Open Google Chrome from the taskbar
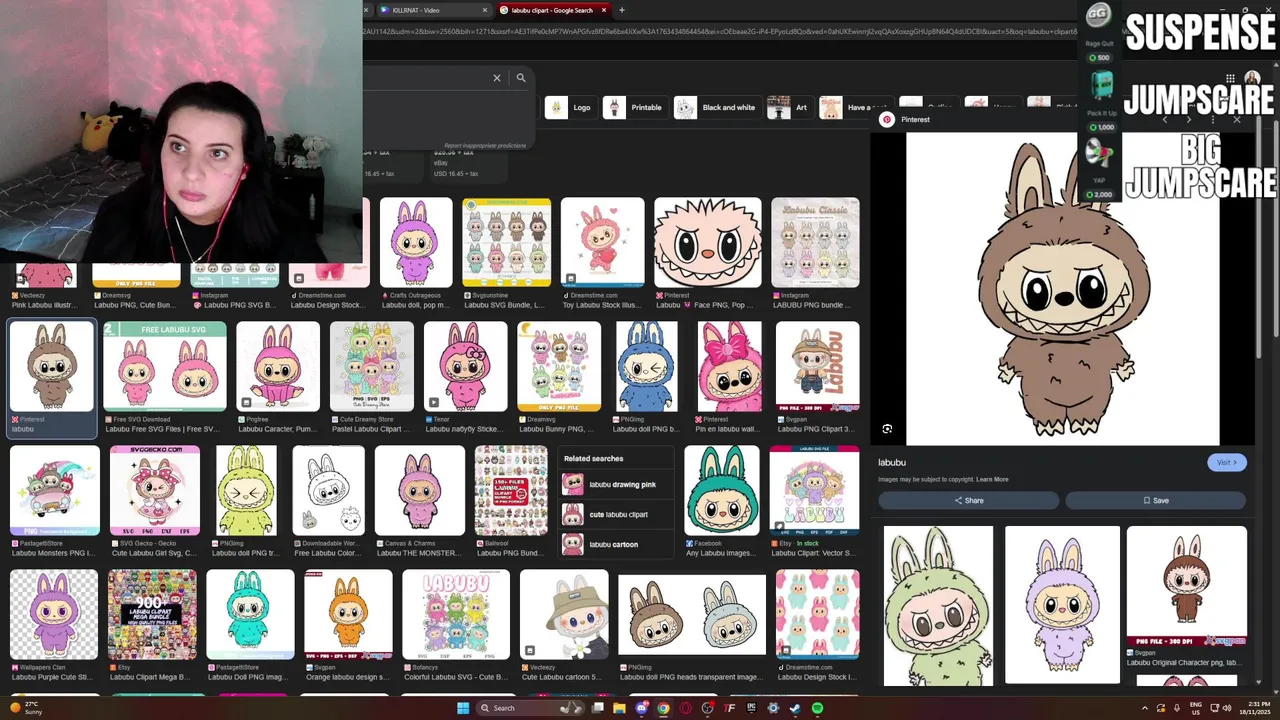This screenshot has height=720, width=1280. [663, 708]
